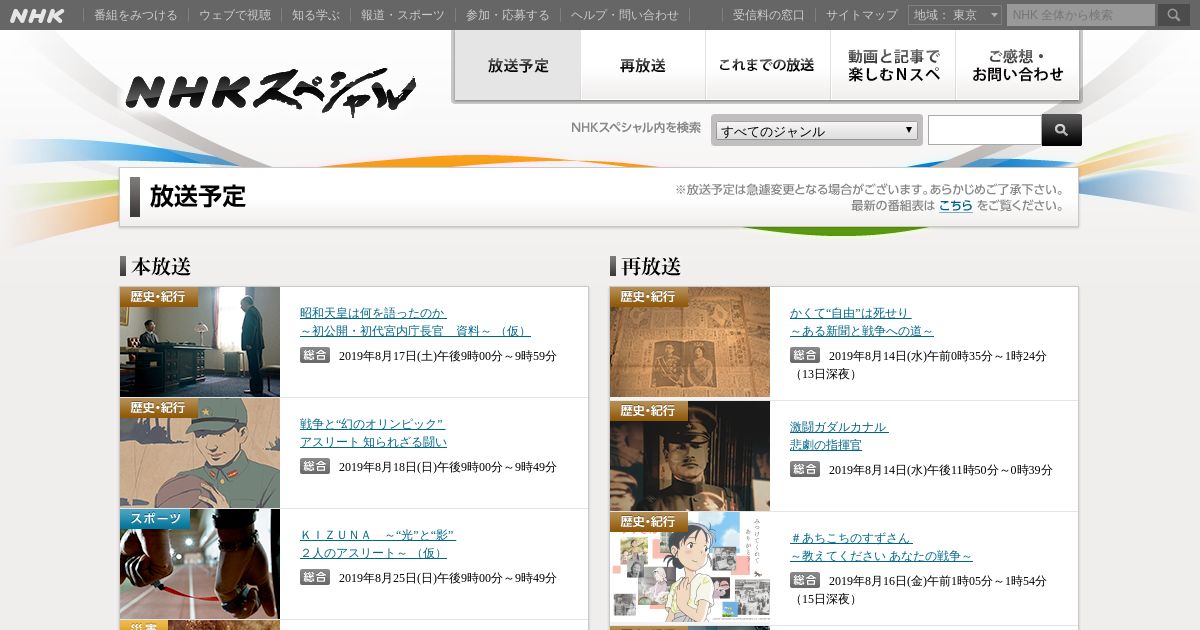Viewport: 1200px width, 630px height.
Task: Click the 総合 badge for 午前0時35分 rebroadcast
Action: tap(805, 355)
